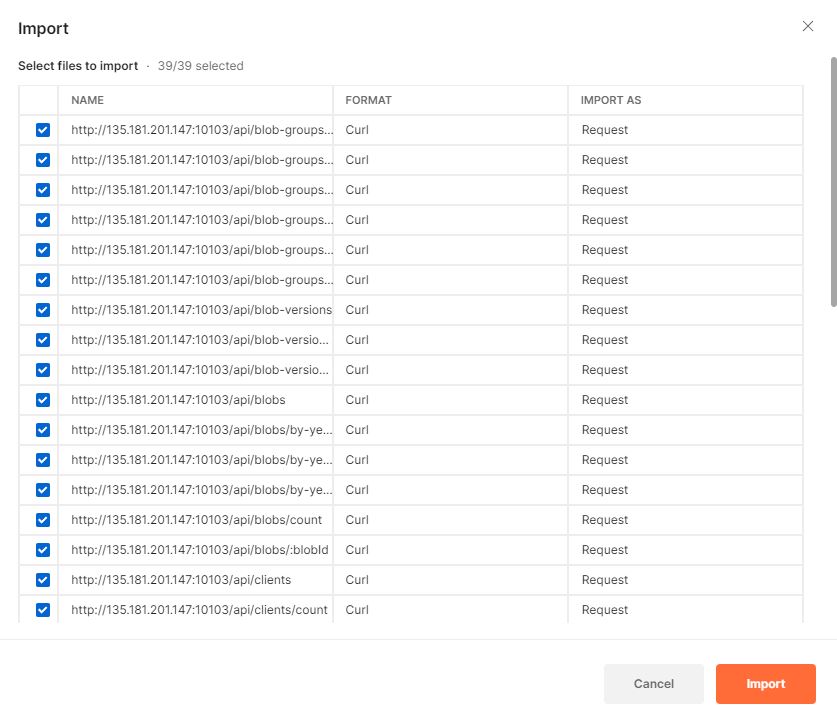837x722 pixels.
Task: Click Request in the api/blob-versions row
Action: (x=605, y=310)
